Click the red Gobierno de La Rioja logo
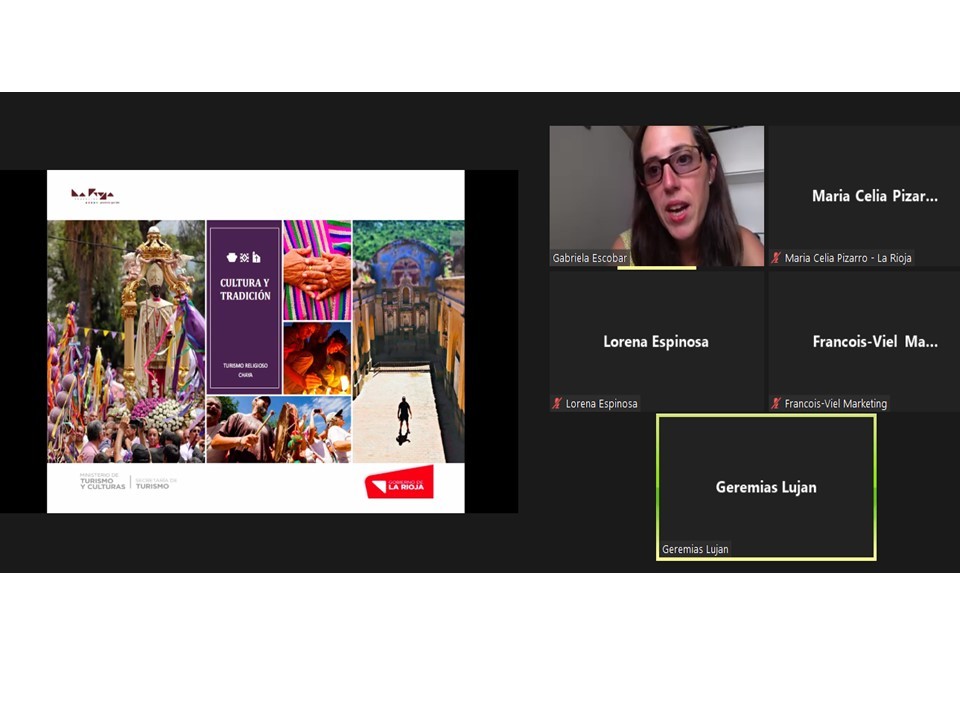 point(399,483)
